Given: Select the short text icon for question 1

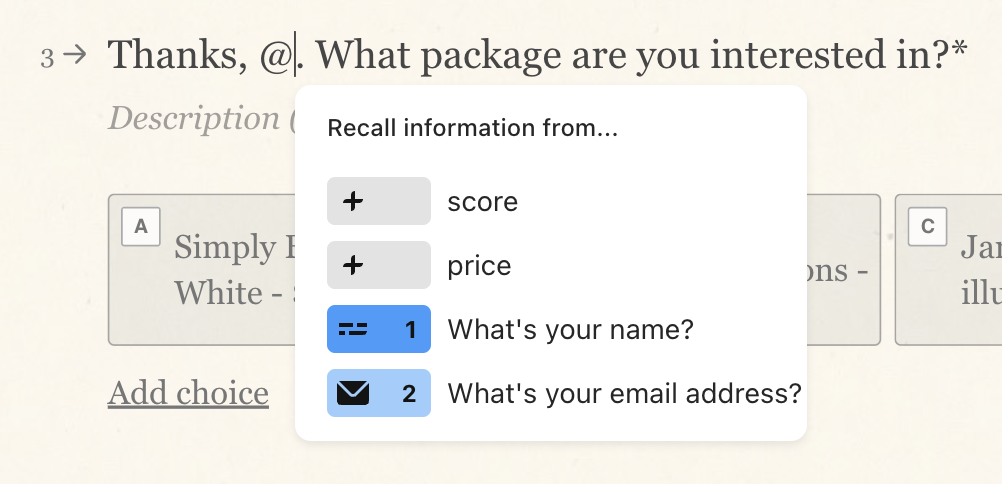Looking at the screenshot, I should [353, 329].
